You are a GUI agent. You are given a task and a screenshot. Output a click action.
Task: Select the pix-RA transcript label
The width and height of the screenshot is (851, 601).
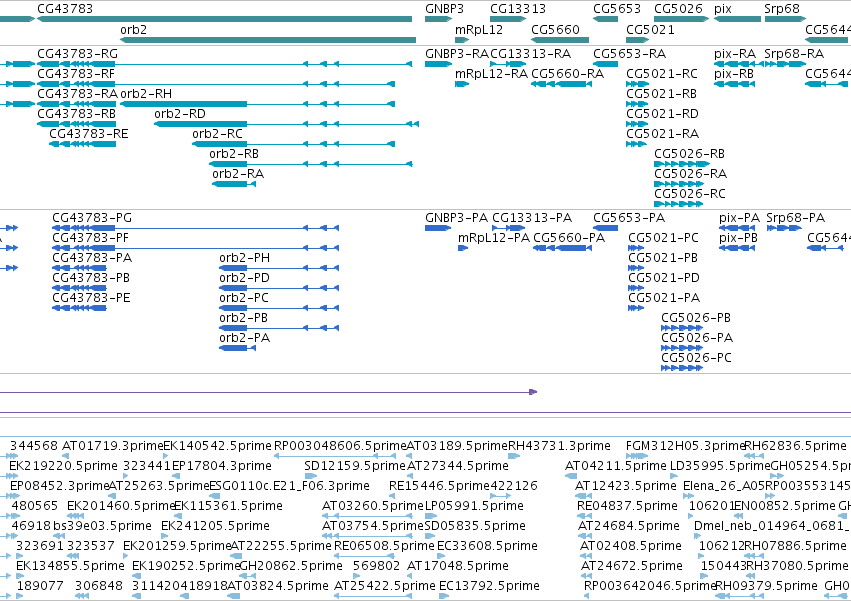click(735, 54)
